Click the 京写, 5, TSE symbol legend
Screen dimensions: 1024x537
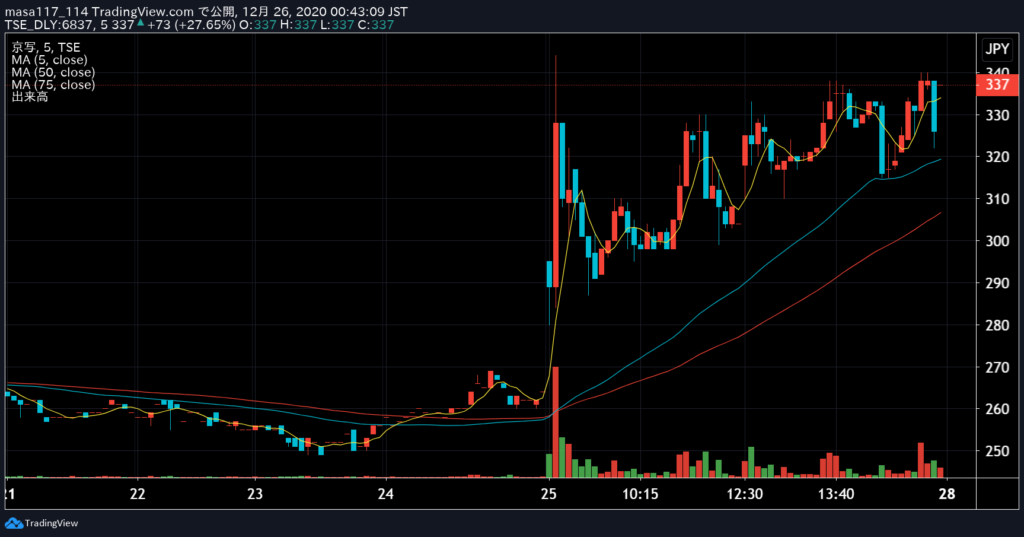pyautogui.click(x=46, y=48)
